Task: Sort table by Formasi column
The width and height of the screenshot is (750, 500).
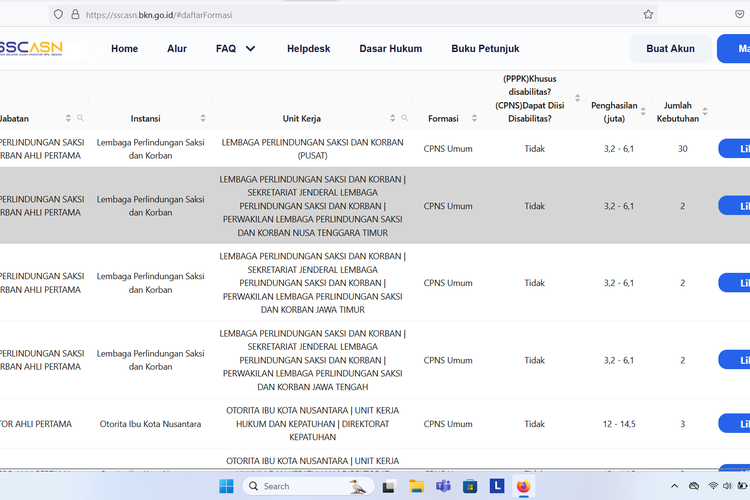Action: (x=474, y=118)
